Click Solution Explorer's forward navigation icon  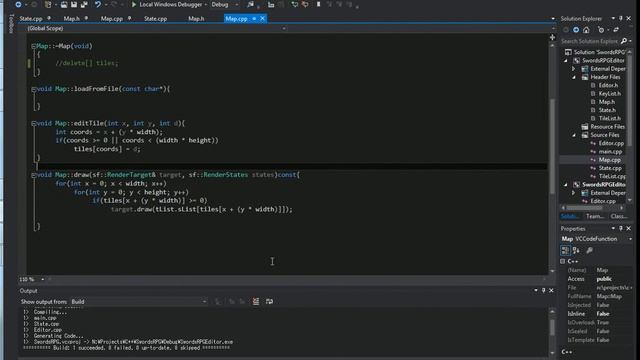point(576,30)
